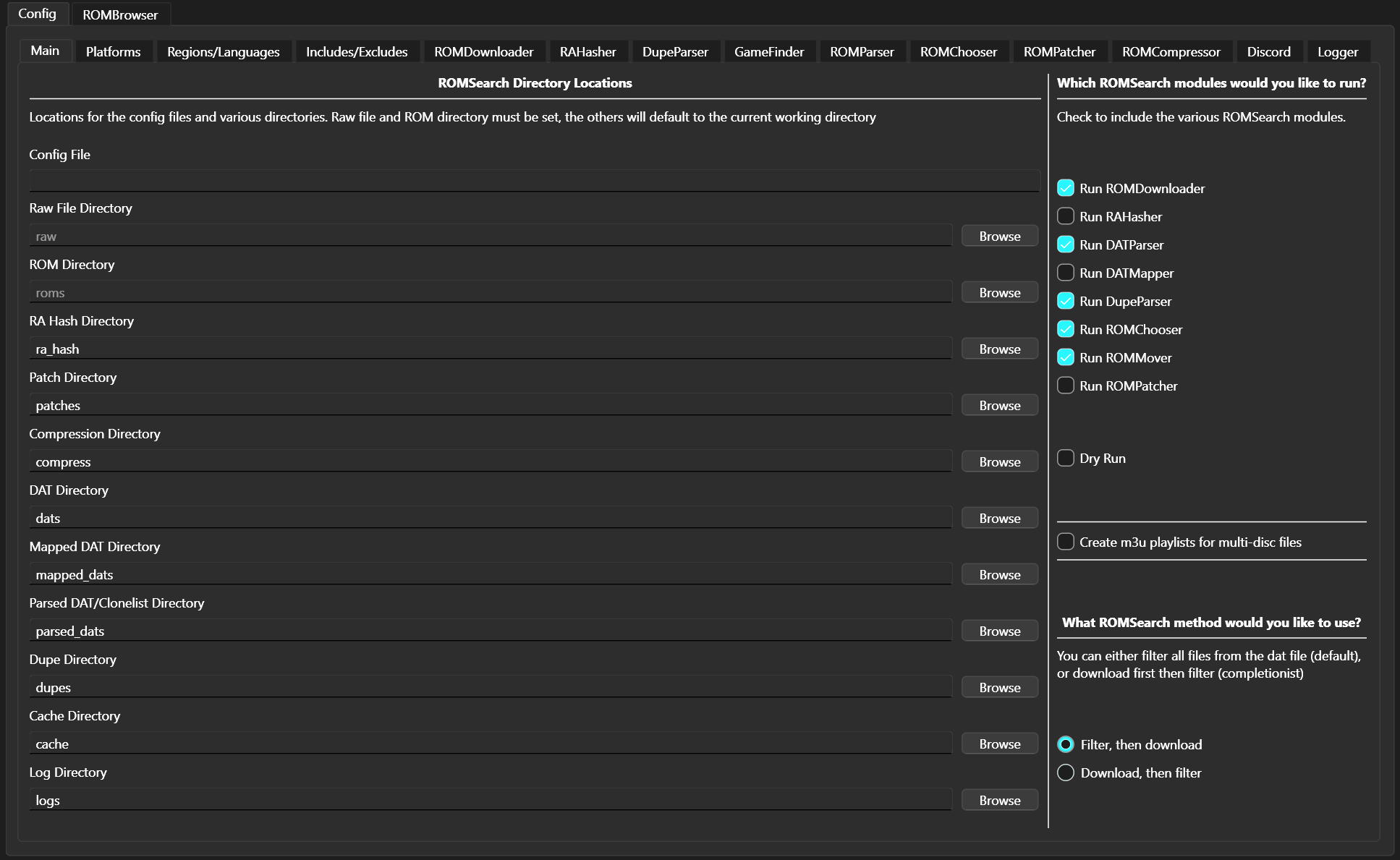The height and width of the screenshot is (860, 1400).
Task: Click the Config File input field
Action: click(535, 181)
